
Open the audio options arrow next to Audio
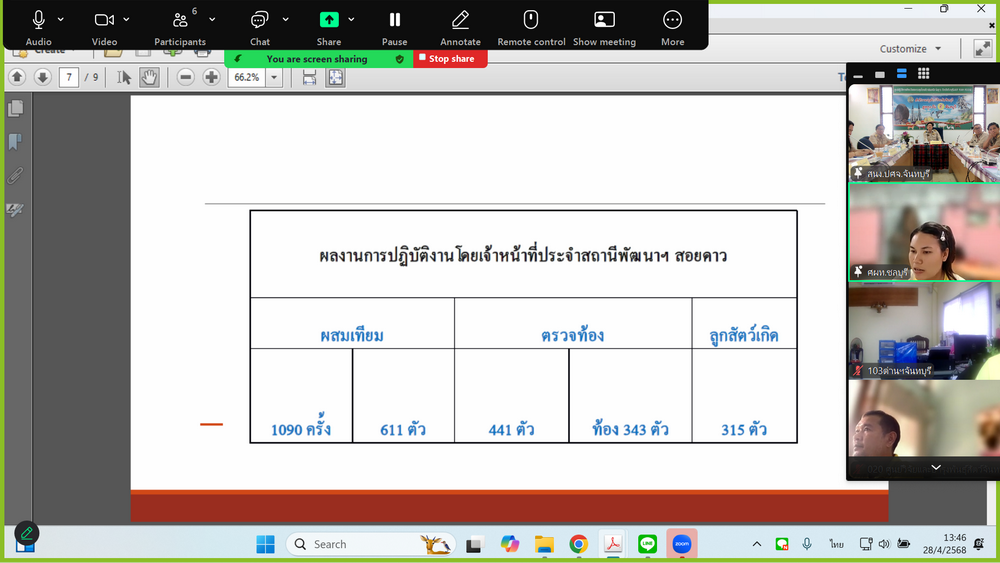coord(61,20)
